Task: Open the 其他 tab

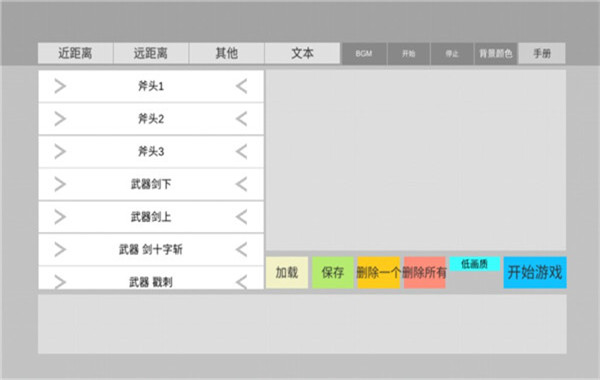Action: (x=227, y=53)
